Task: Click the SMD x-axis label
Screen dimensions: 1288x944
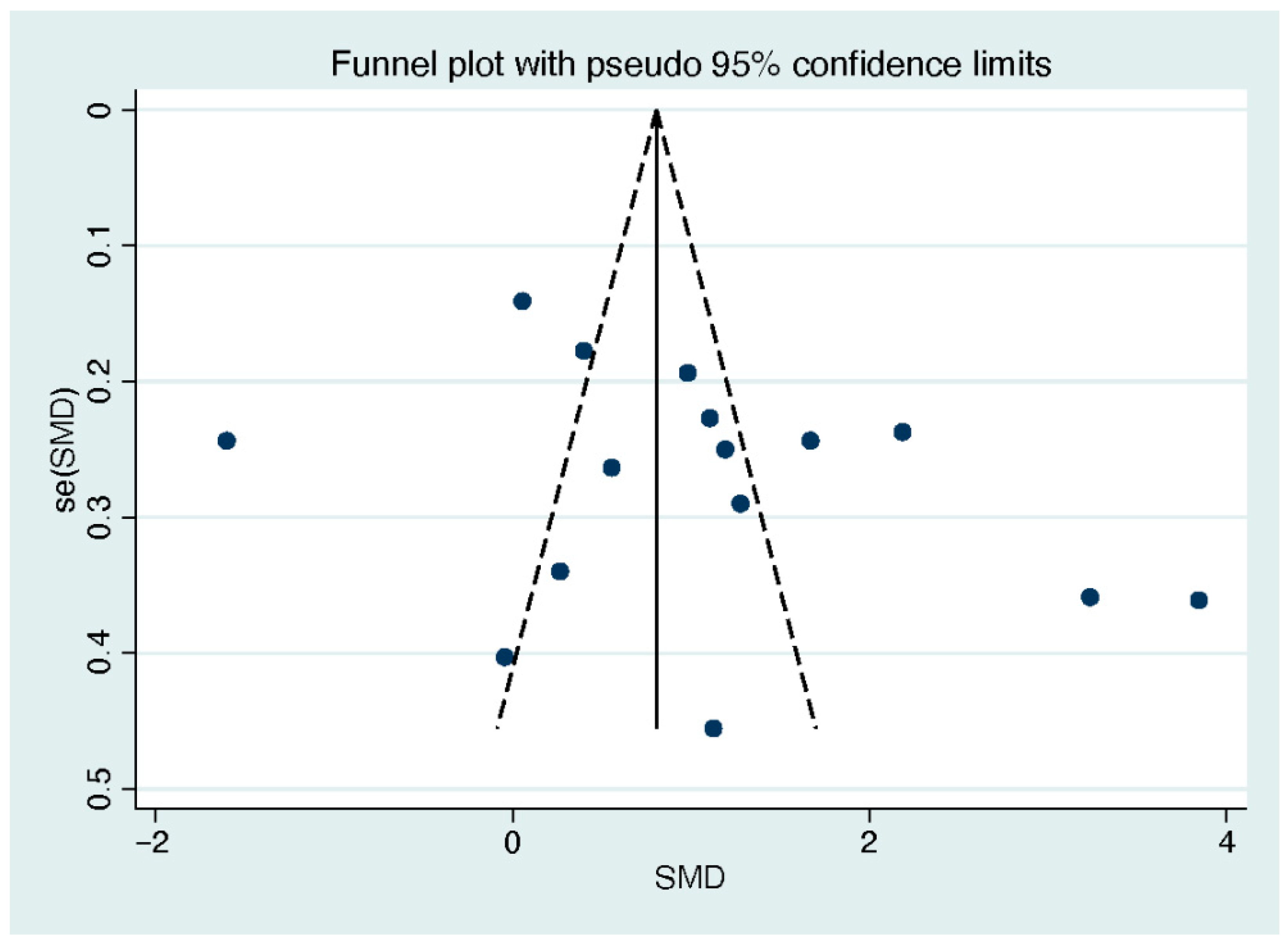Action: point(690,878)
